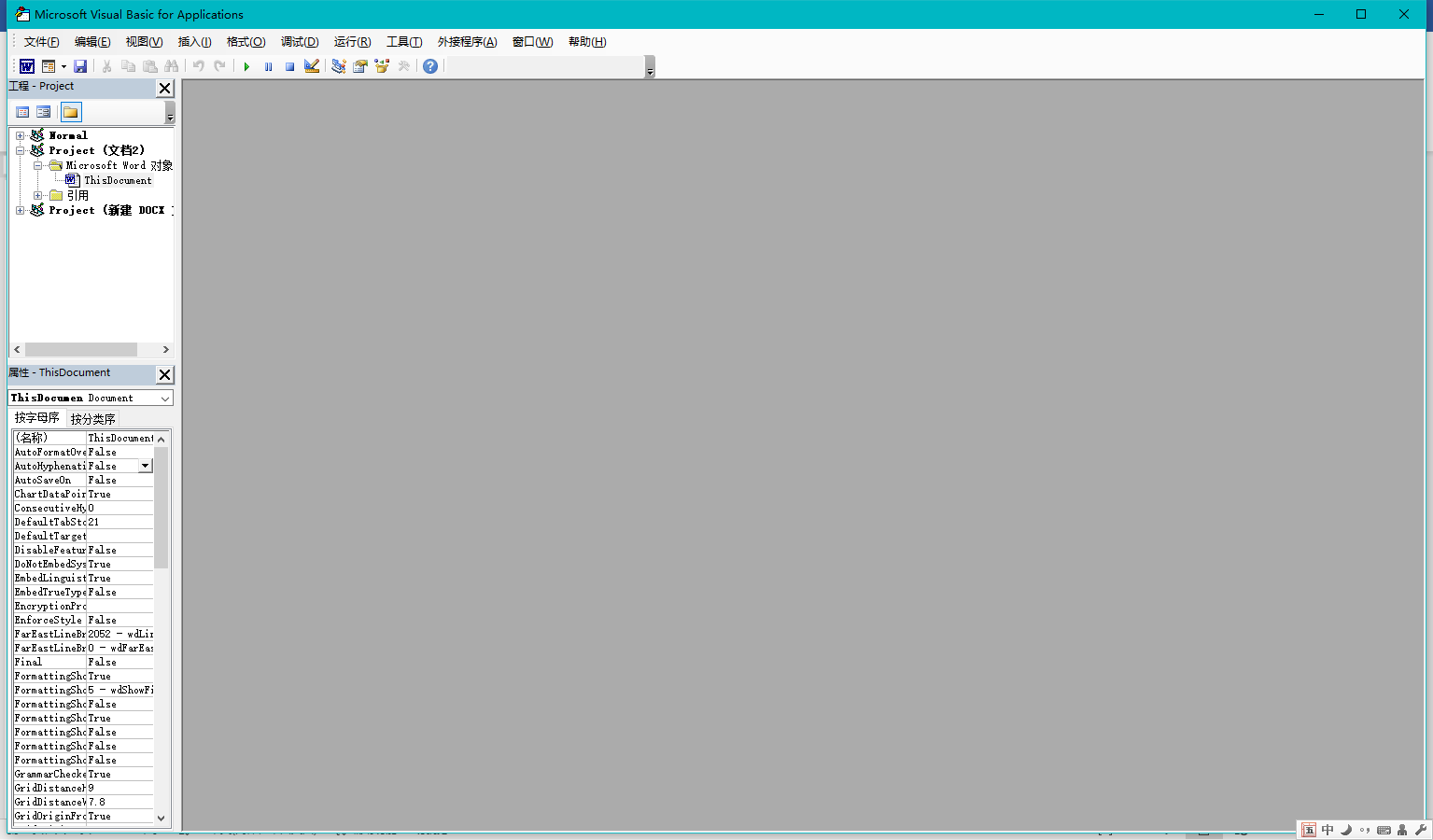Open the 工具(T) menu
1433x840 pixels.
[404, 42]
